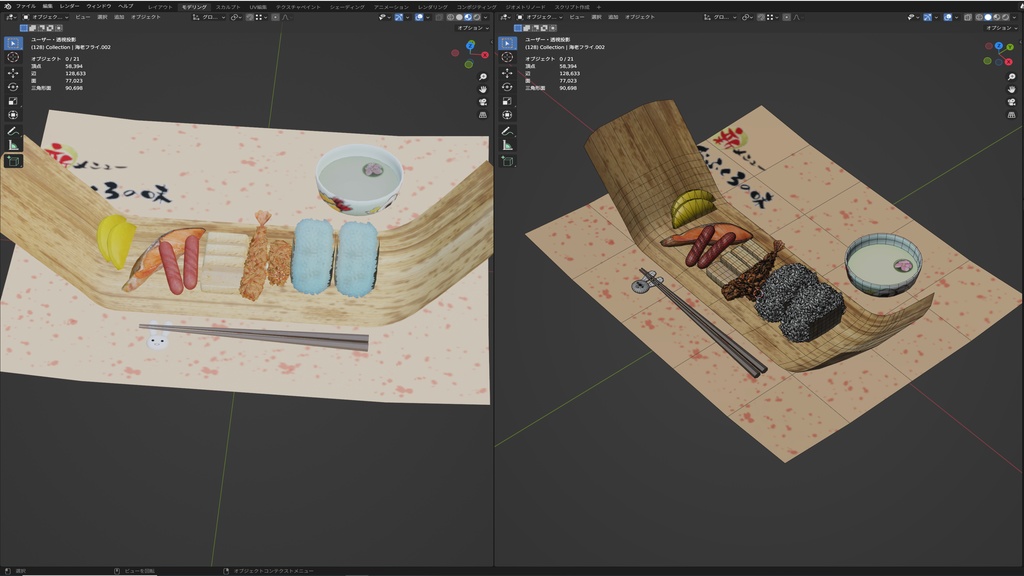The image size is (1024, 576).
Task: Open オプション dropdown in left viewport
Action: 472,28
